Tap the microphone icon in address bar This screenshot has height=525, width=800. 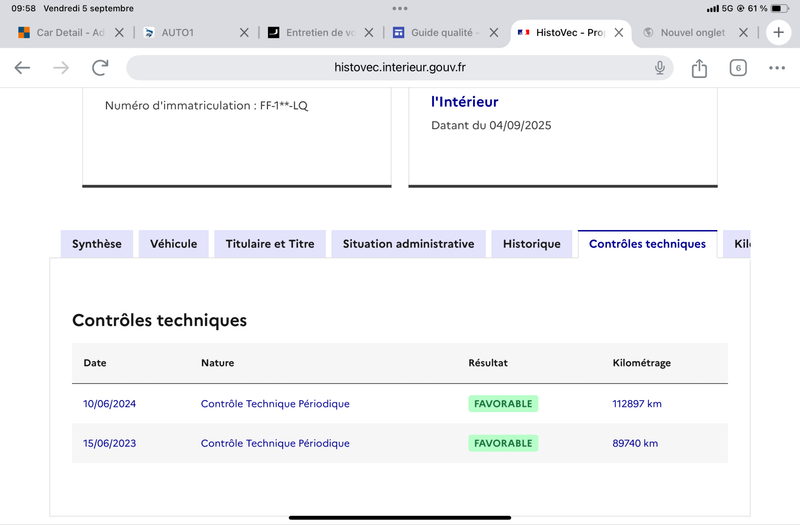pyautogui.click(x=660, y=68)
